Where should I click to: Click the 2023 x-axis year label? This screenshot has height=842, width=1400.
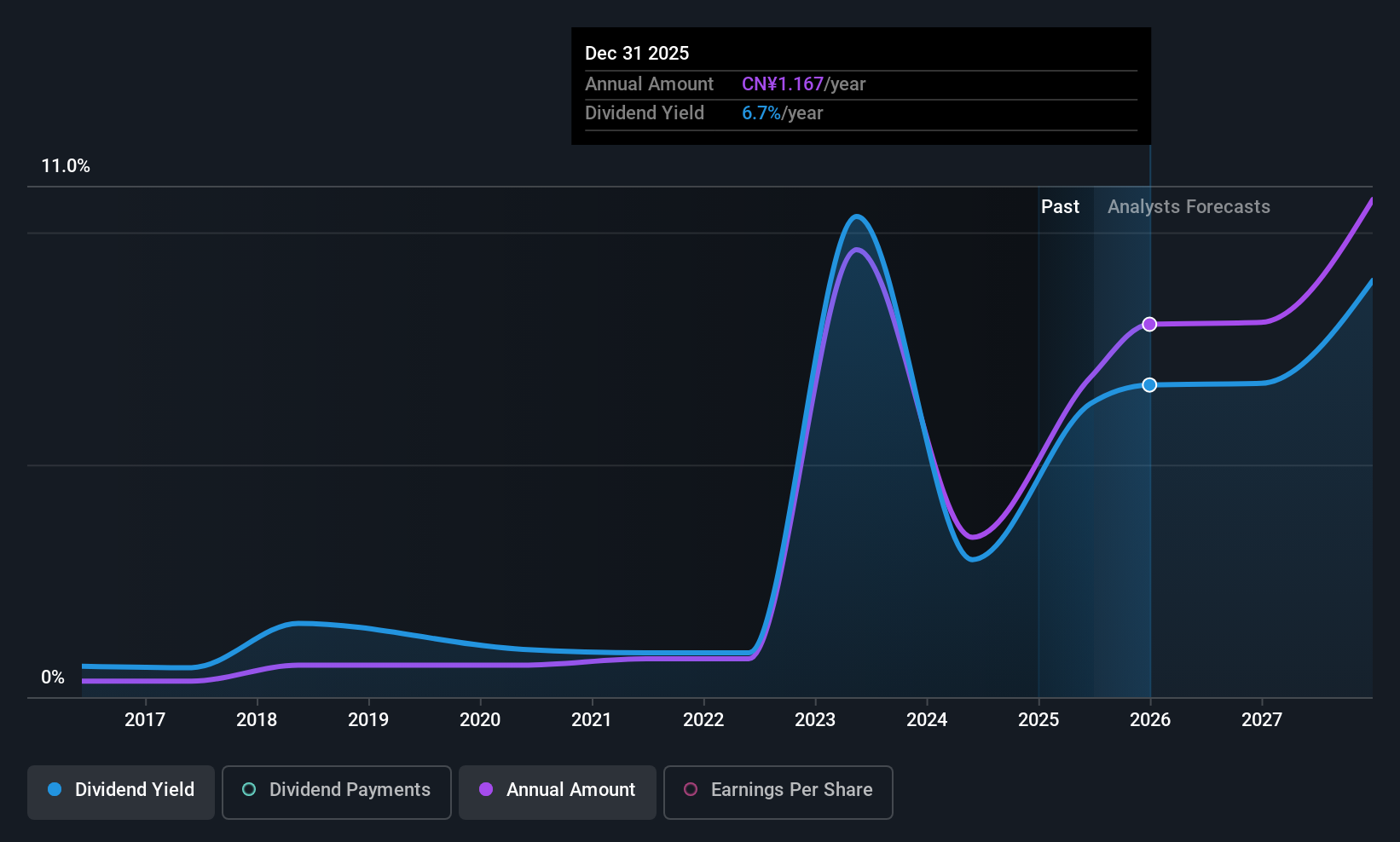(x=815, y=720)
